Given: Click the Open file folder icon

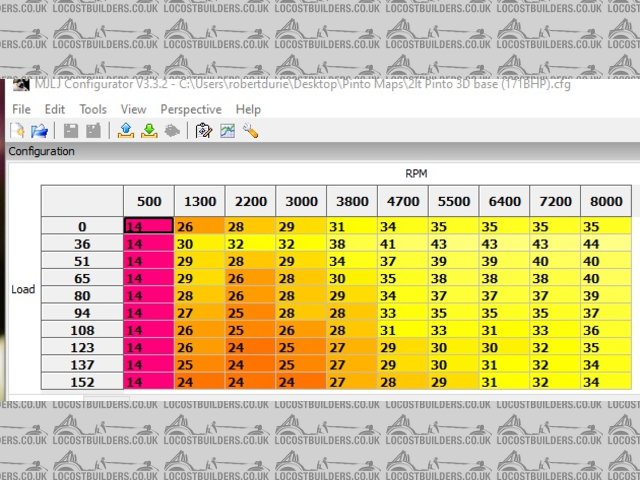Looking at the screenshot, I should [40, 130].
